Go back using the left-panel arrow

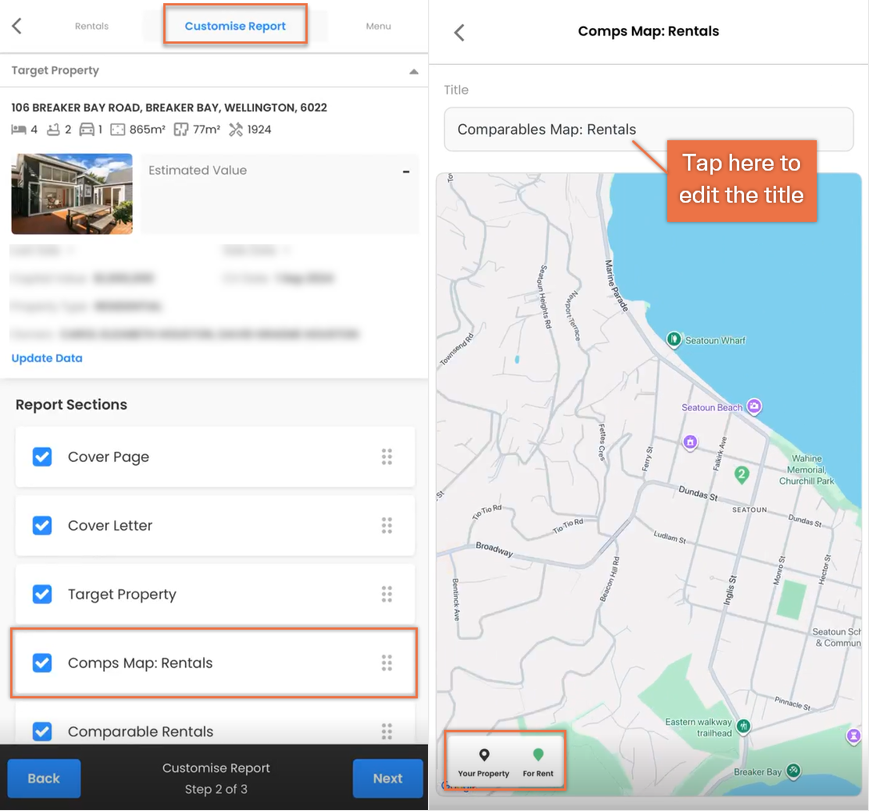(x=17, y=25)
